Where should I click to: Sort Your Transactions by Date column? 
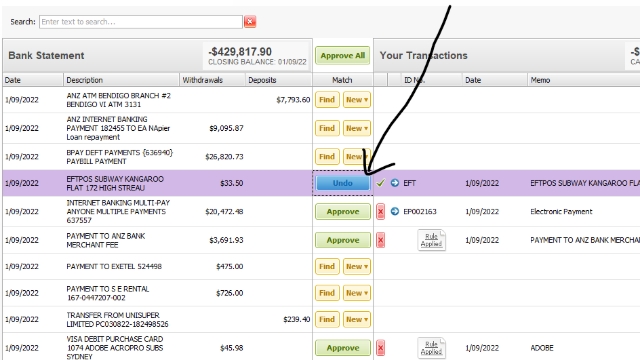coord(495,80)
